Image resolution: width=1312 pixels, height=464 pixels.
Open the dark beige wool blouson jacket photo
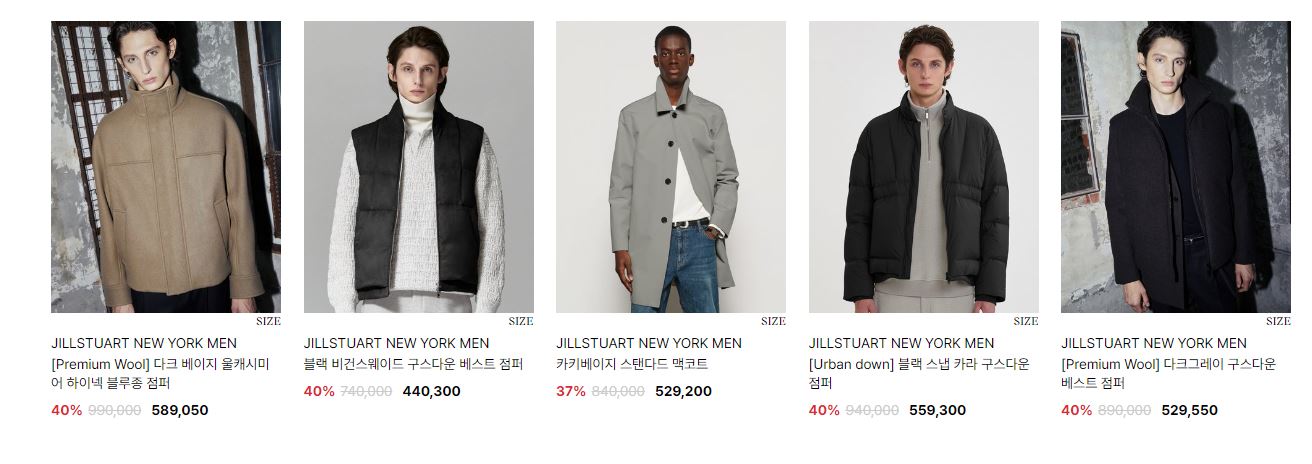point(166,167)
